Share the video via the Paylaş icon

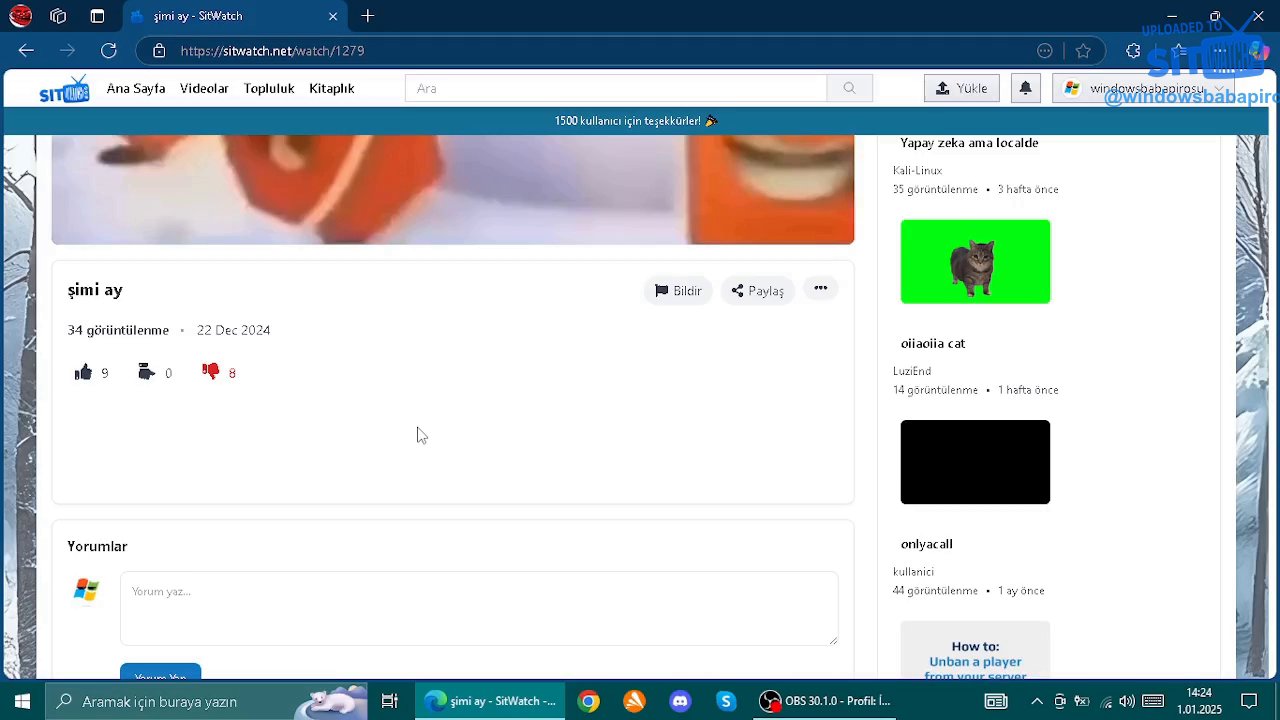(x=757, y=290)
